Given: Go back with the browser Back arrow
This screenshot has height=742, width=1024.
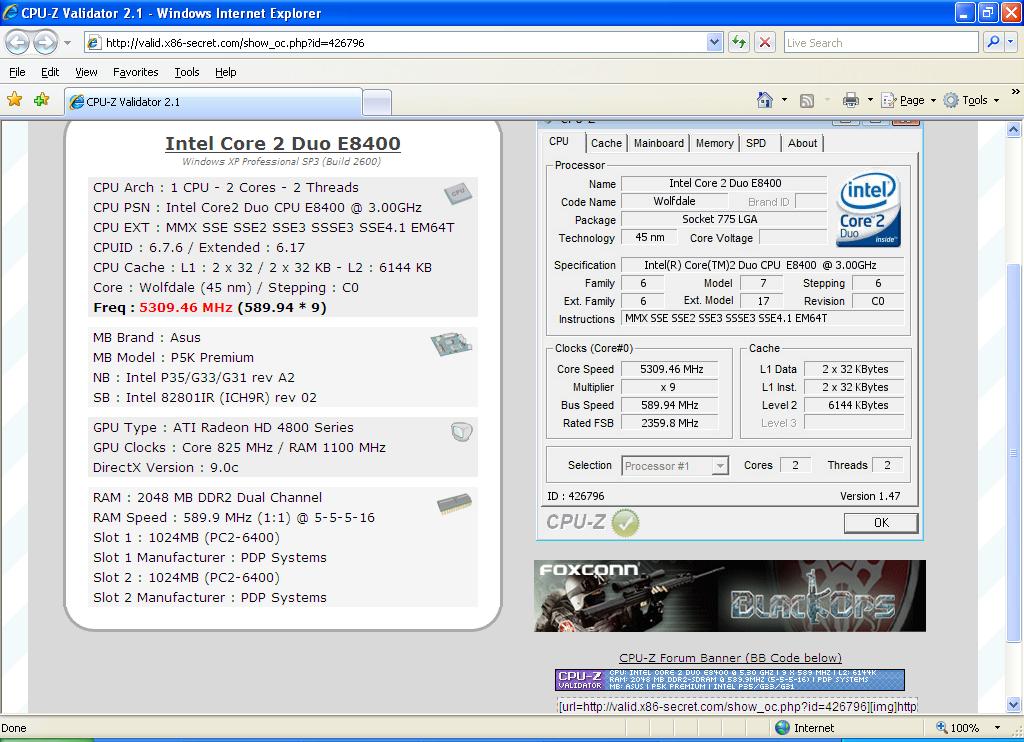Looking at the screenshot, I should (x=18, y=43).
